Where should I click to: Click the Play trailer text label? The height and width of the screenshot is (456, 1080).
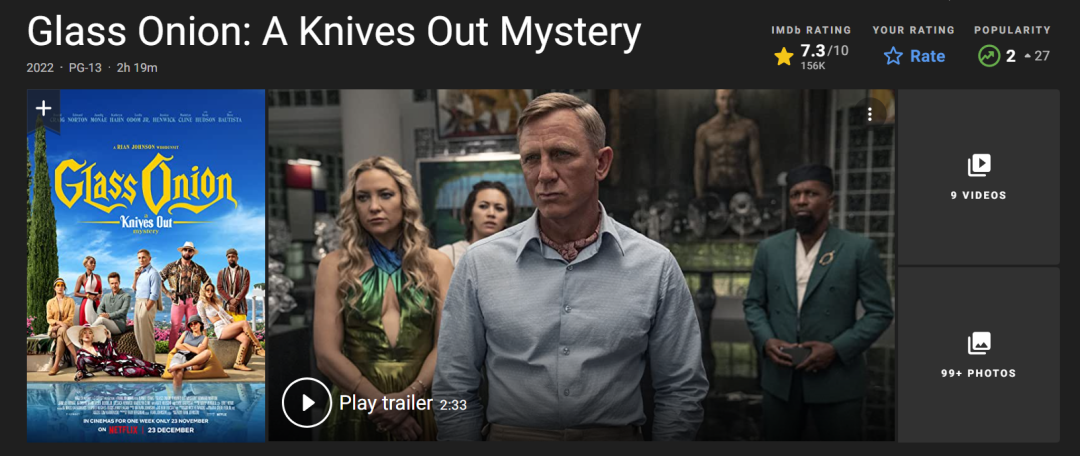pyautogui.click(x=386, y=403)
